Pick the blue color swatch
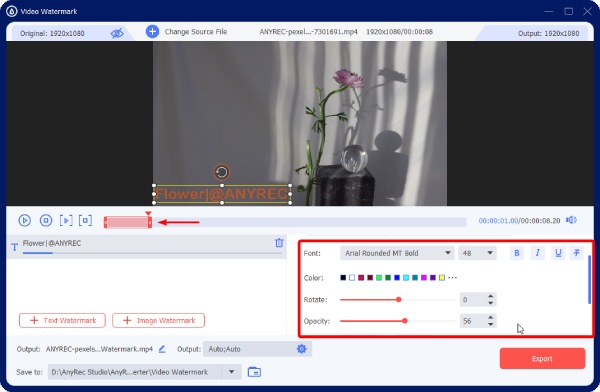The height and width of the screenshot is (392, 600). pyautogui.click(x=397, y=278)
